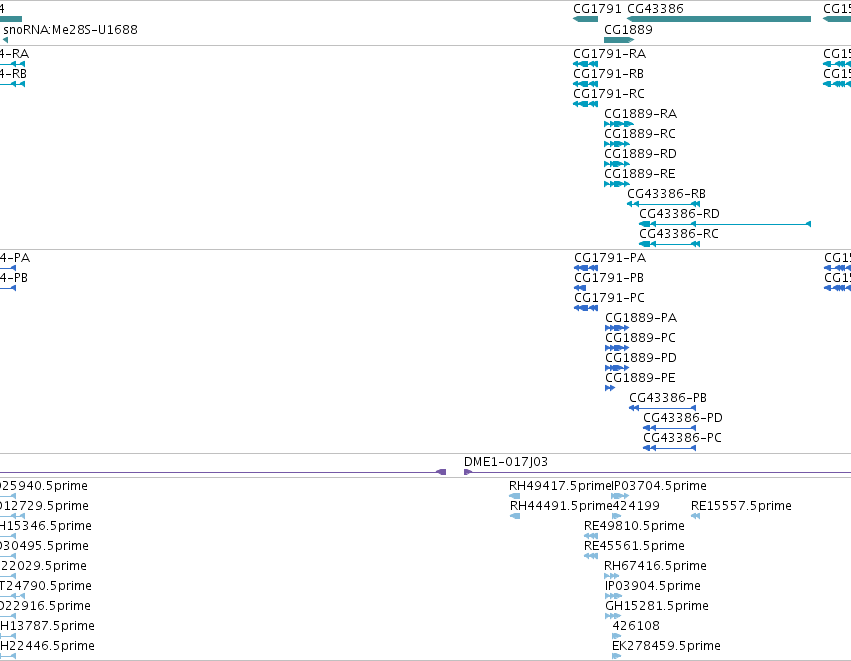
Task: Select the CG43386 gene label
Action: pyautogui.click(x=655, y=9)
